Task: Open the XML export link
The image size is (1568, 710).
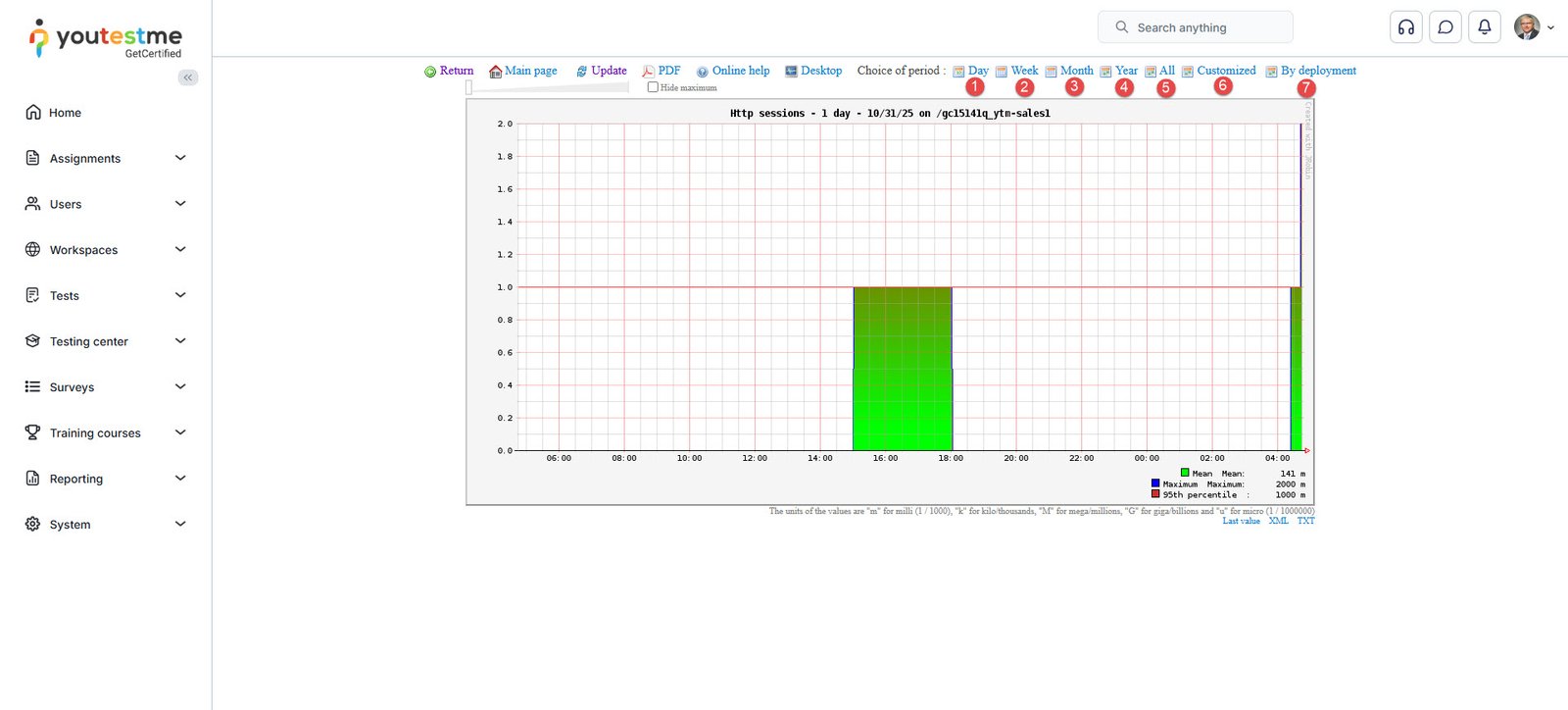Action: [1278, 521]
